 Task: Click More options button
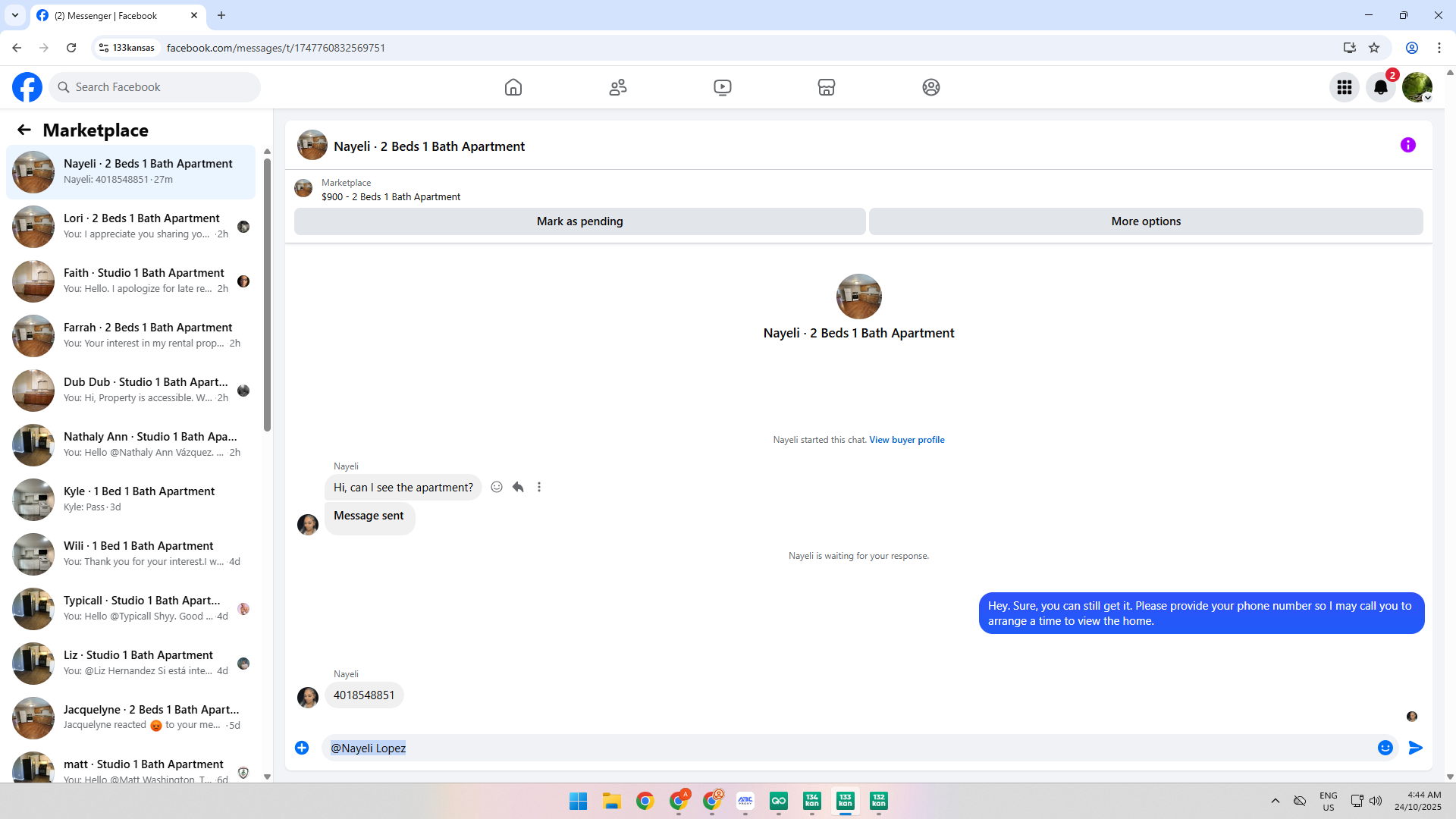1146,221
